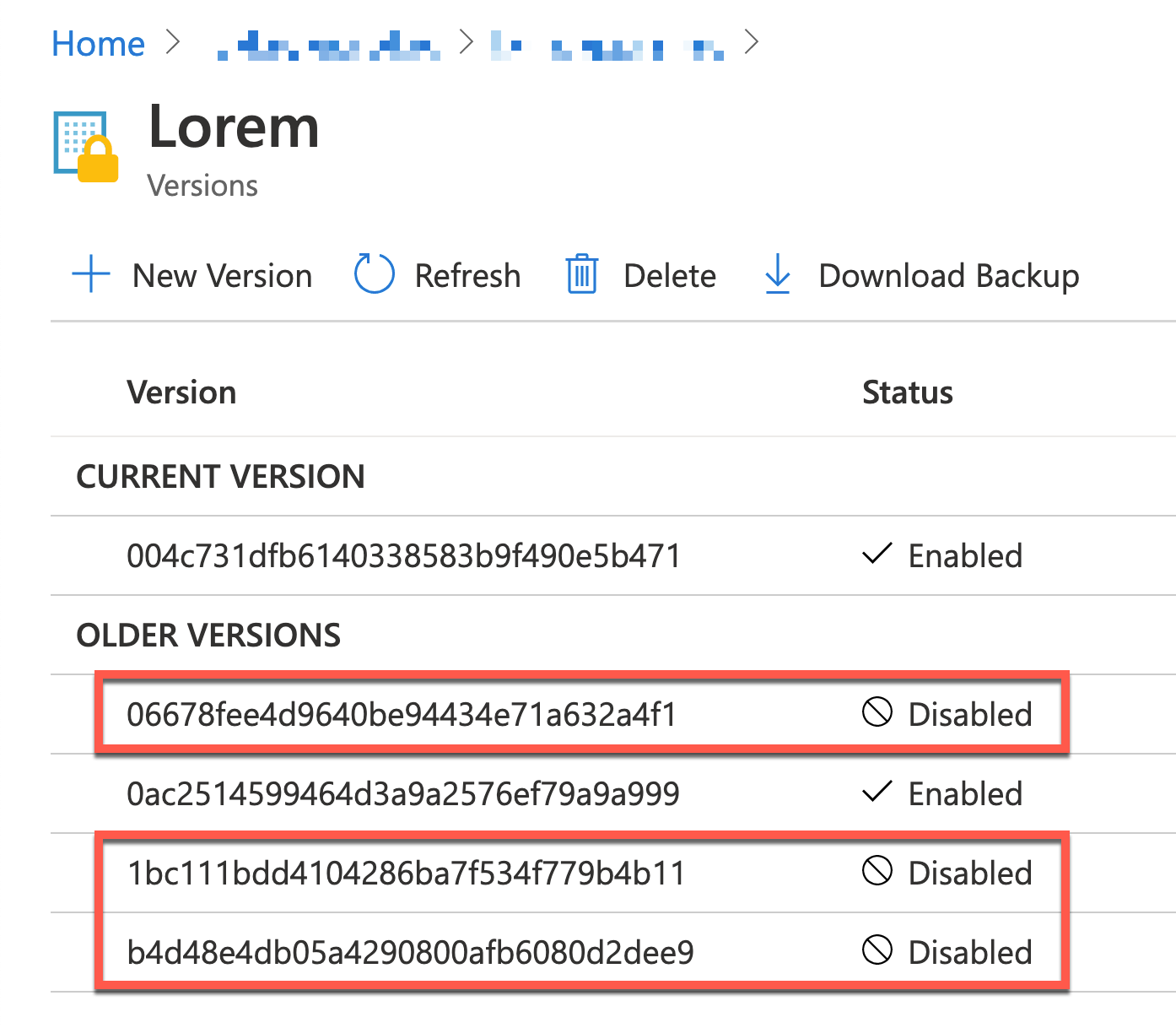This screenshot has height=1028, width=1176.
Task: Click the chevron after Home in the breadcrumb
Action: click(x=173, y=42)
